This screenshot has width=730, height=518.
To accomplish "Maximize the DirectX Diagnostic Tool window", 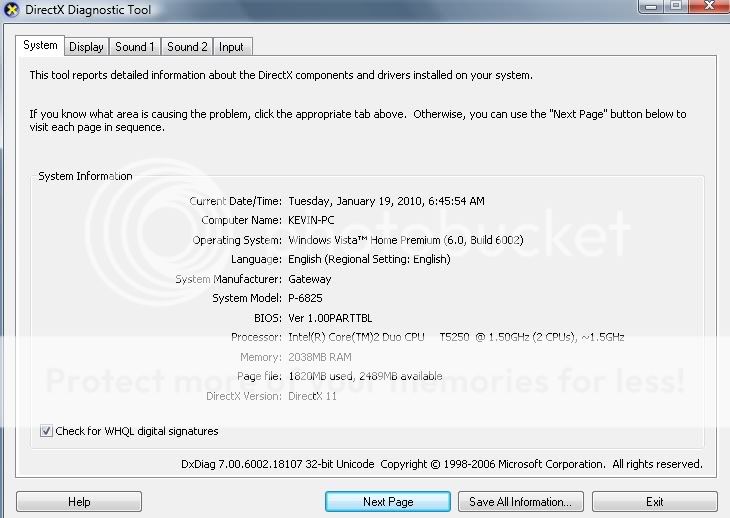I will (x=675, y=6).
